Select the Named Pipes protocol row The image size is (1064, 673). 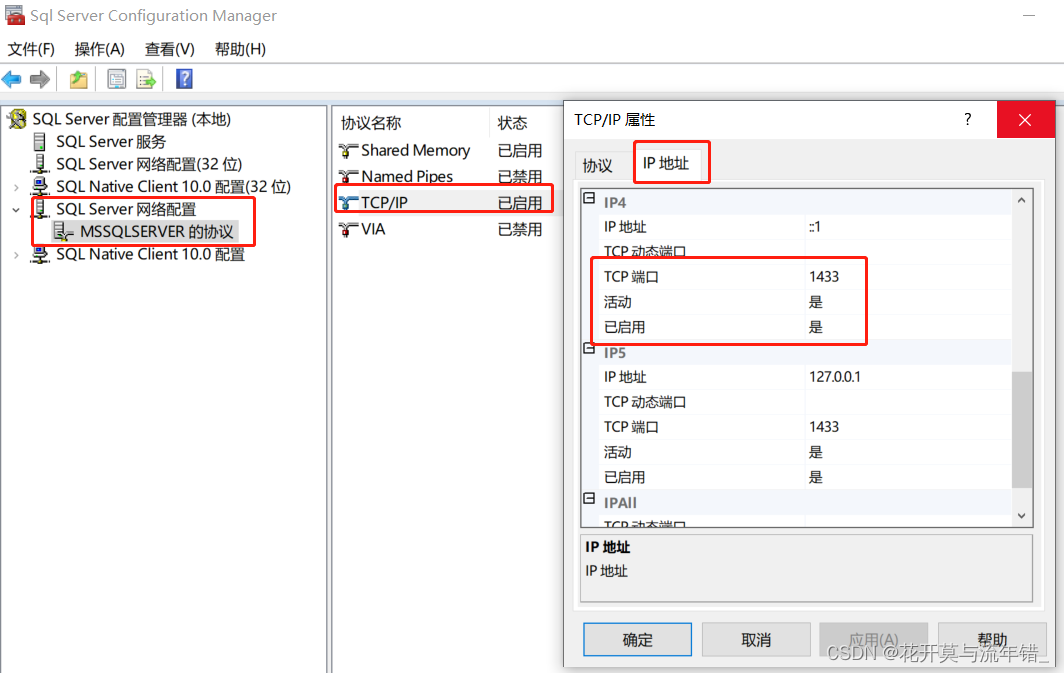[448, 176]
